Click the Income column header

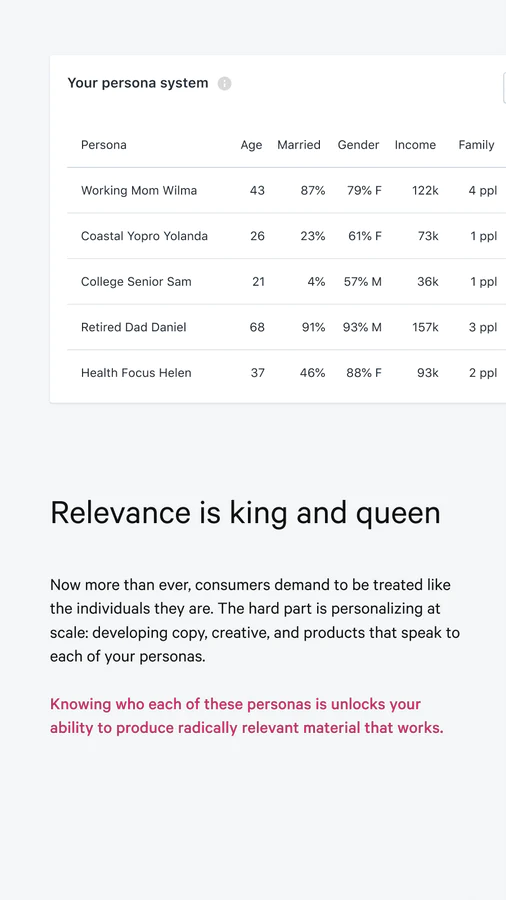[415, 145]
